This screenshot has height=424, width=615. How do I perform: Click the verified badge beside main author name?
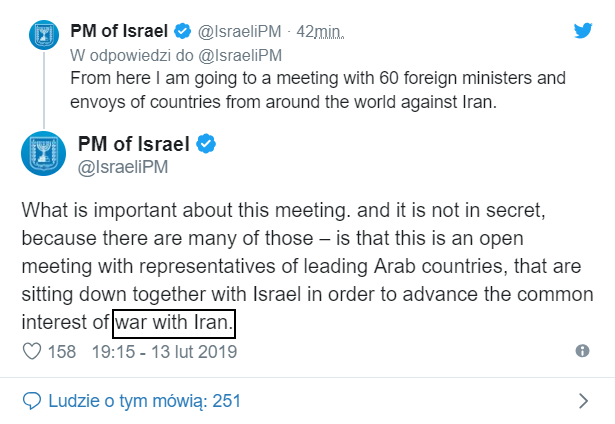pos(206,144)
